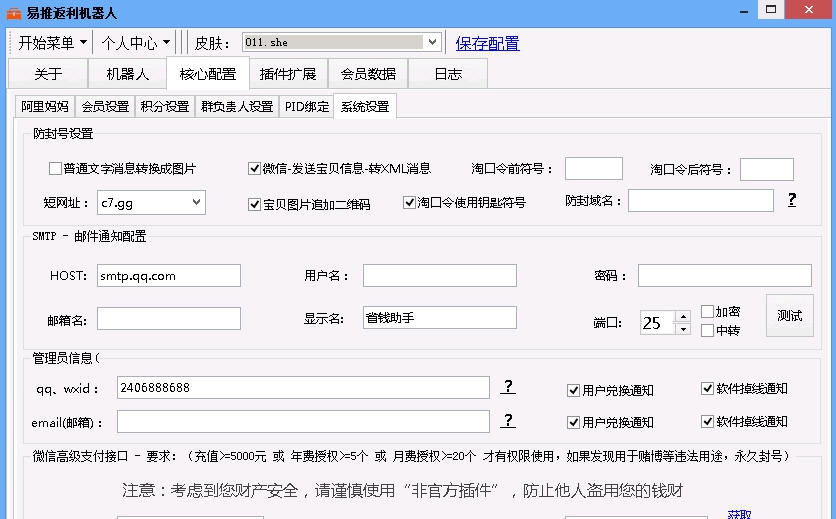Click the 防封域名 input field
Image resolution: width=836 pixels, height=519 pixels.
(x=701, y=201)
